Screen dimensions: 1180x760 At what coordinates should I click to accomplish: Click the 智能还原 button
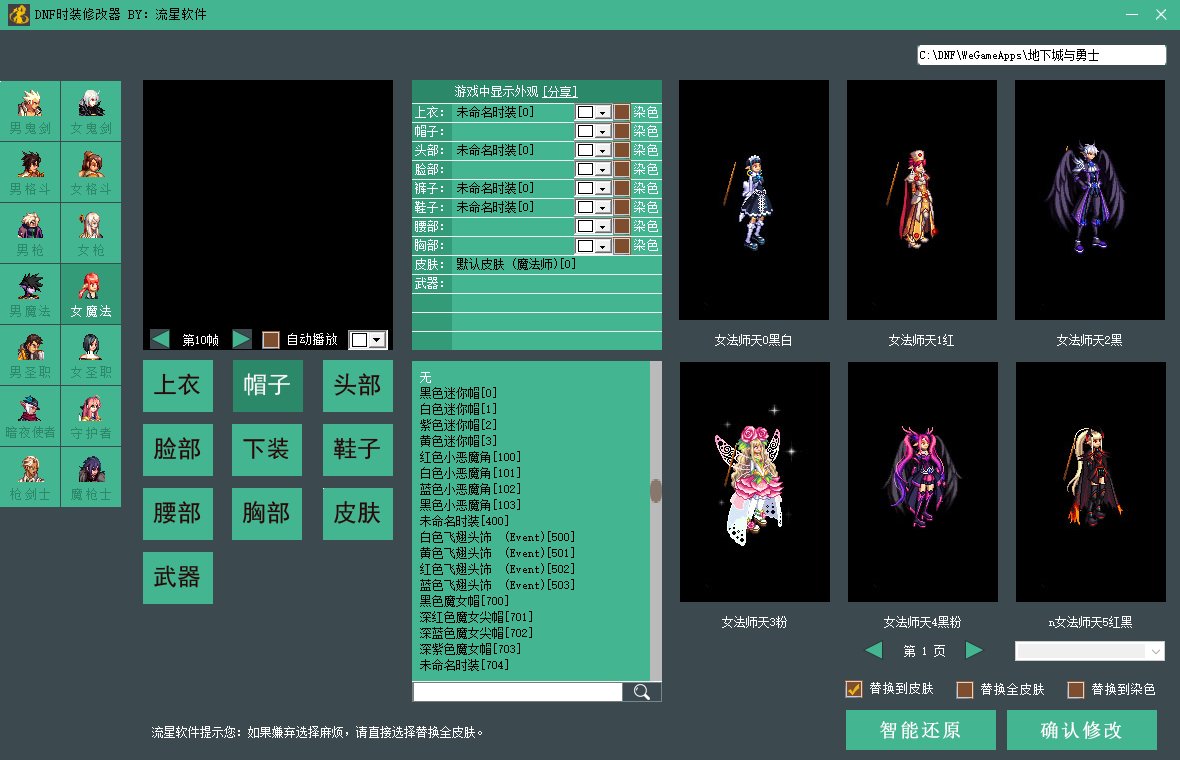click(920, 730)
